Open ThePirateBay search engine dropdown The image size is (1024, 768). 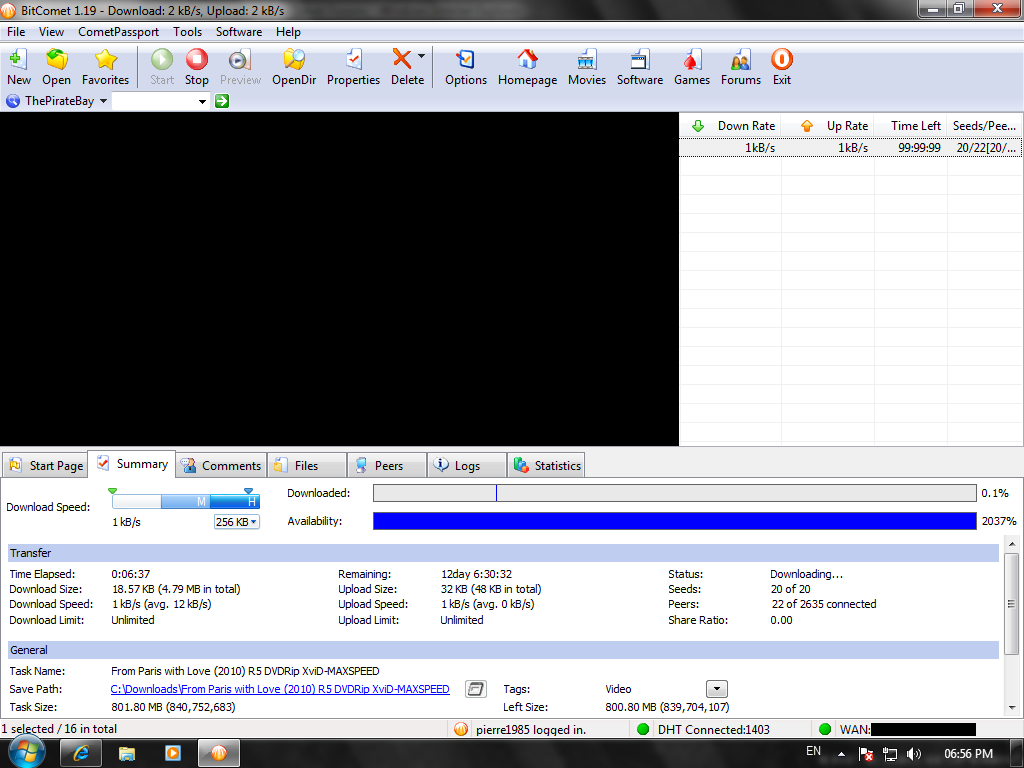(x=103, y=101)
